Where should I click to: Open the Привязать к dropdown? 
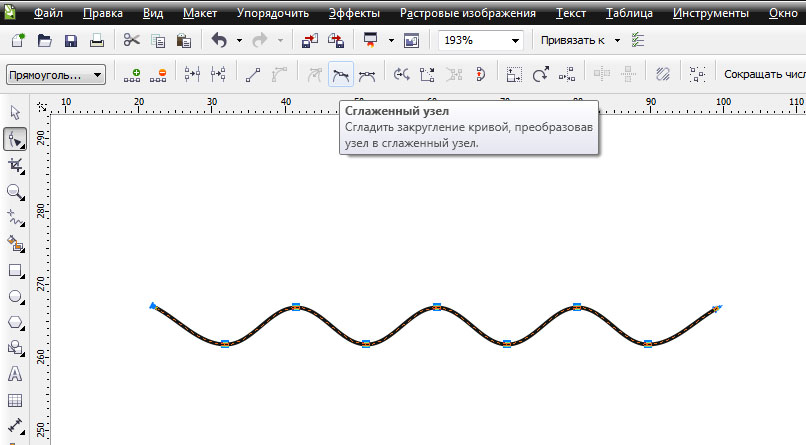tap(617, 40)
